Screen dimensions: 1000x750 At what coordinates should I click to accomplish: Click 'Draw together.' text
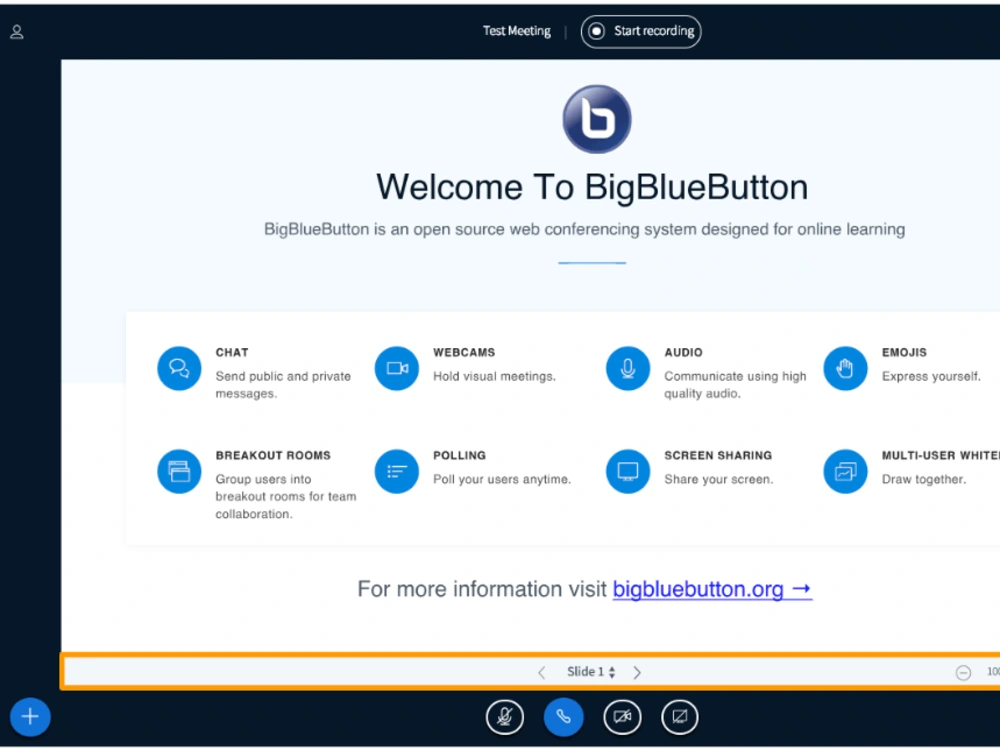(x=924, y=480)
